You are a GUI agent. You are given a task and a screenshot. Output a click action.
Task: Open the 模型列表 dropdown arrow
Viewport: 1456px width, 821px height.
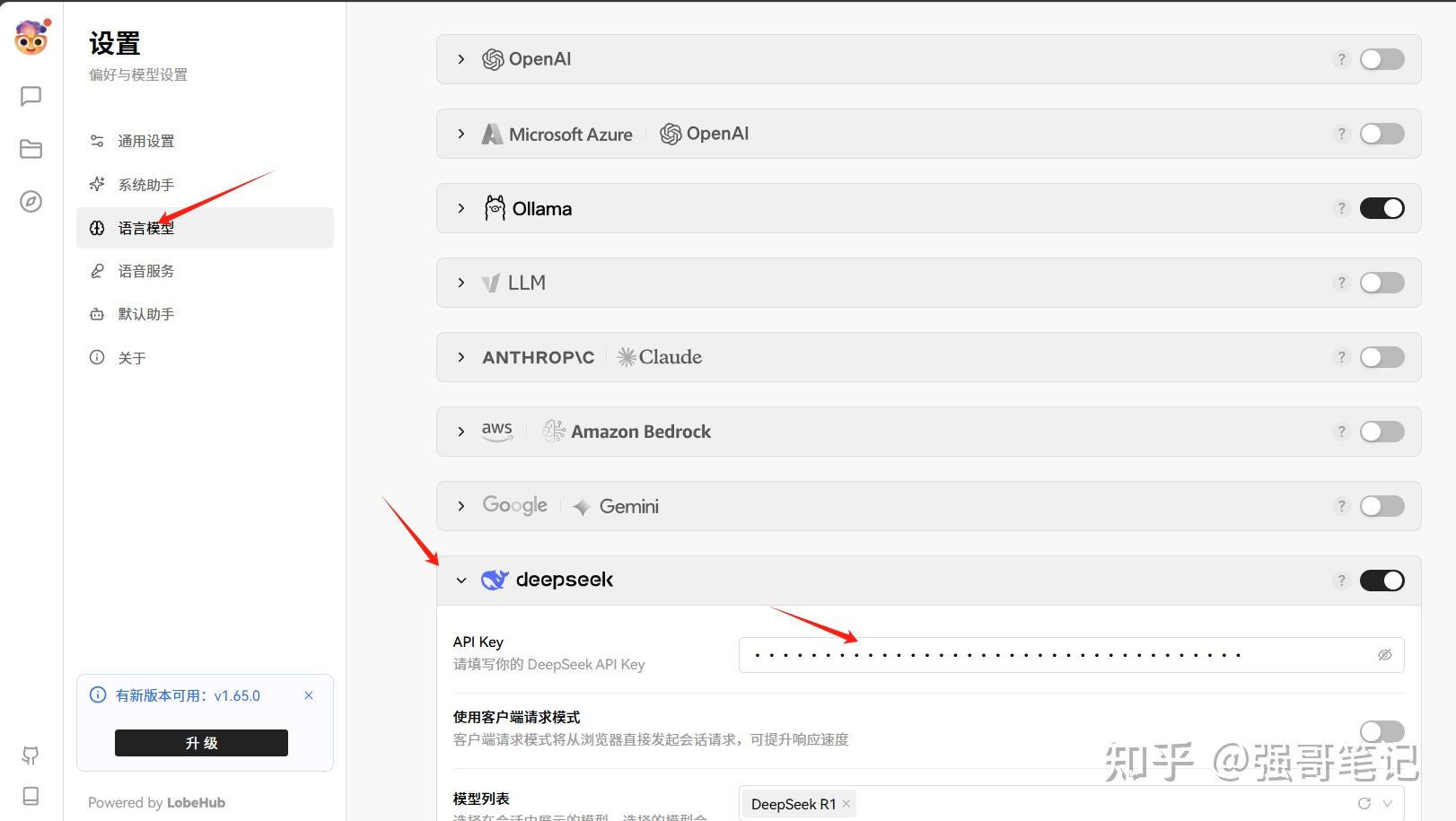click(1388, 803)
